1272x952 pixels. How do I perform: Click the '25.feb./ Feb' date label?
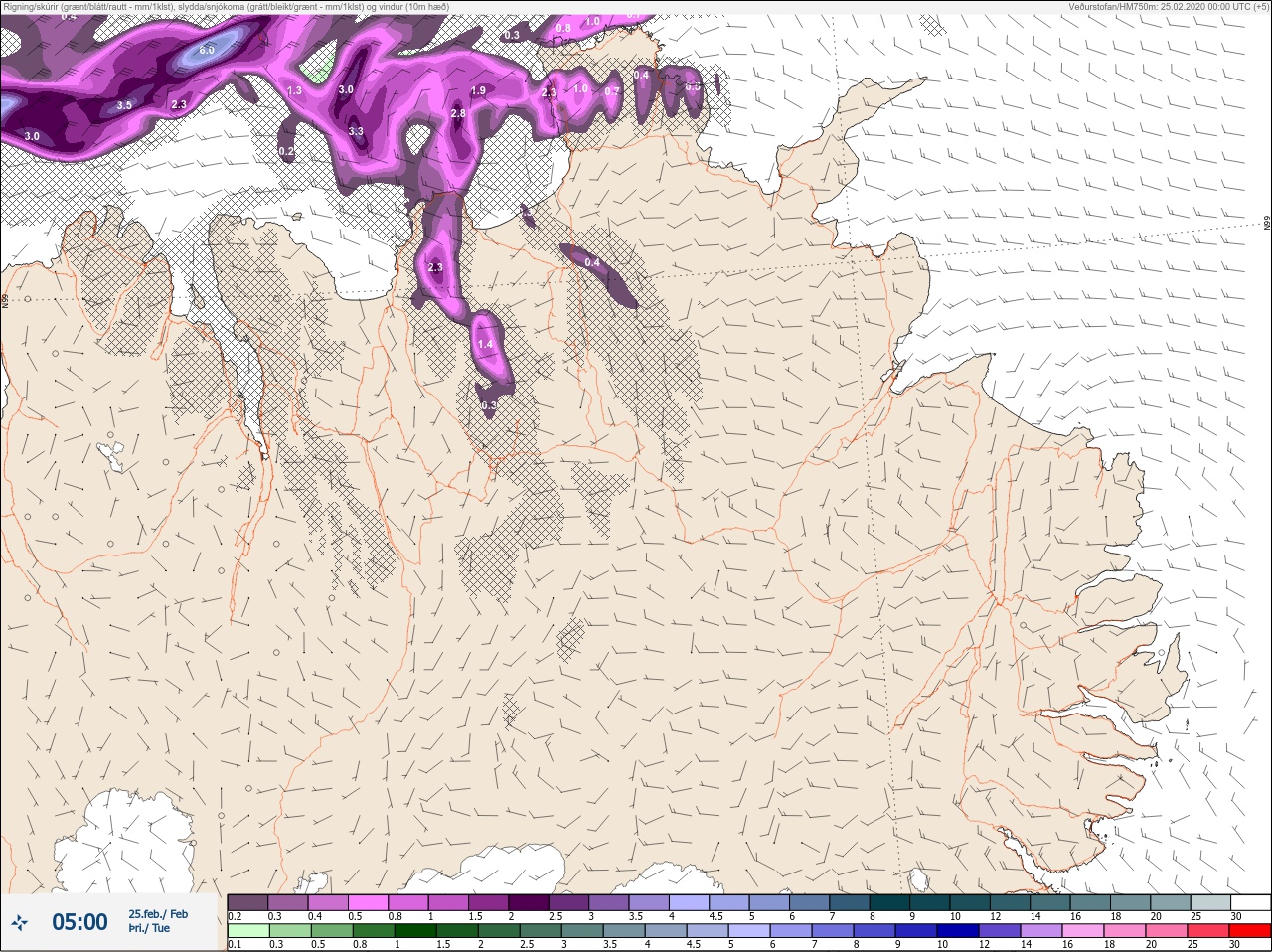[x=157, y=914]
